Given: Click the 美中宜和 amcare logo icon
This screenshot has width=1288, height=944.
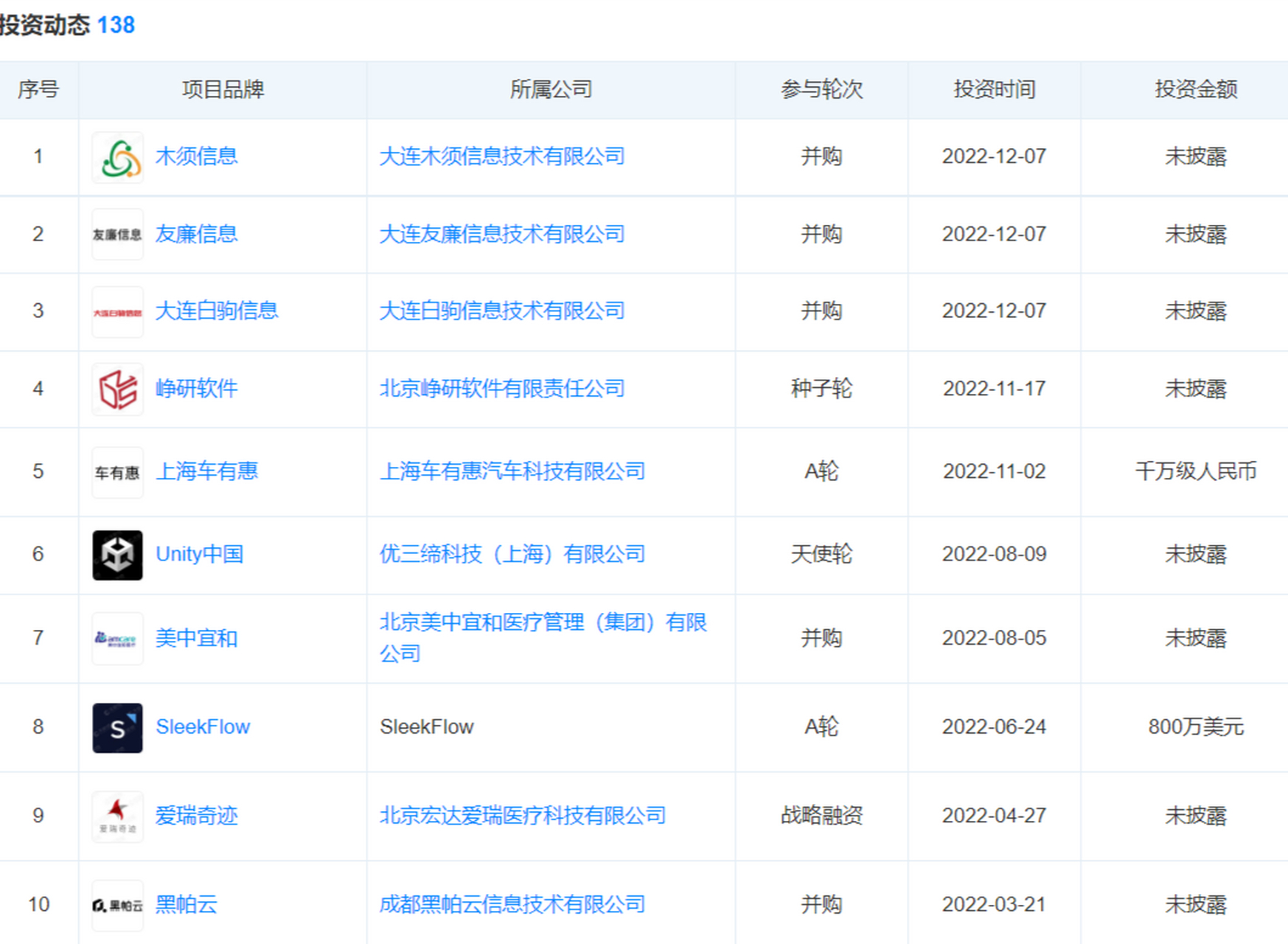Looking at the screenshot, I should 117,639.
